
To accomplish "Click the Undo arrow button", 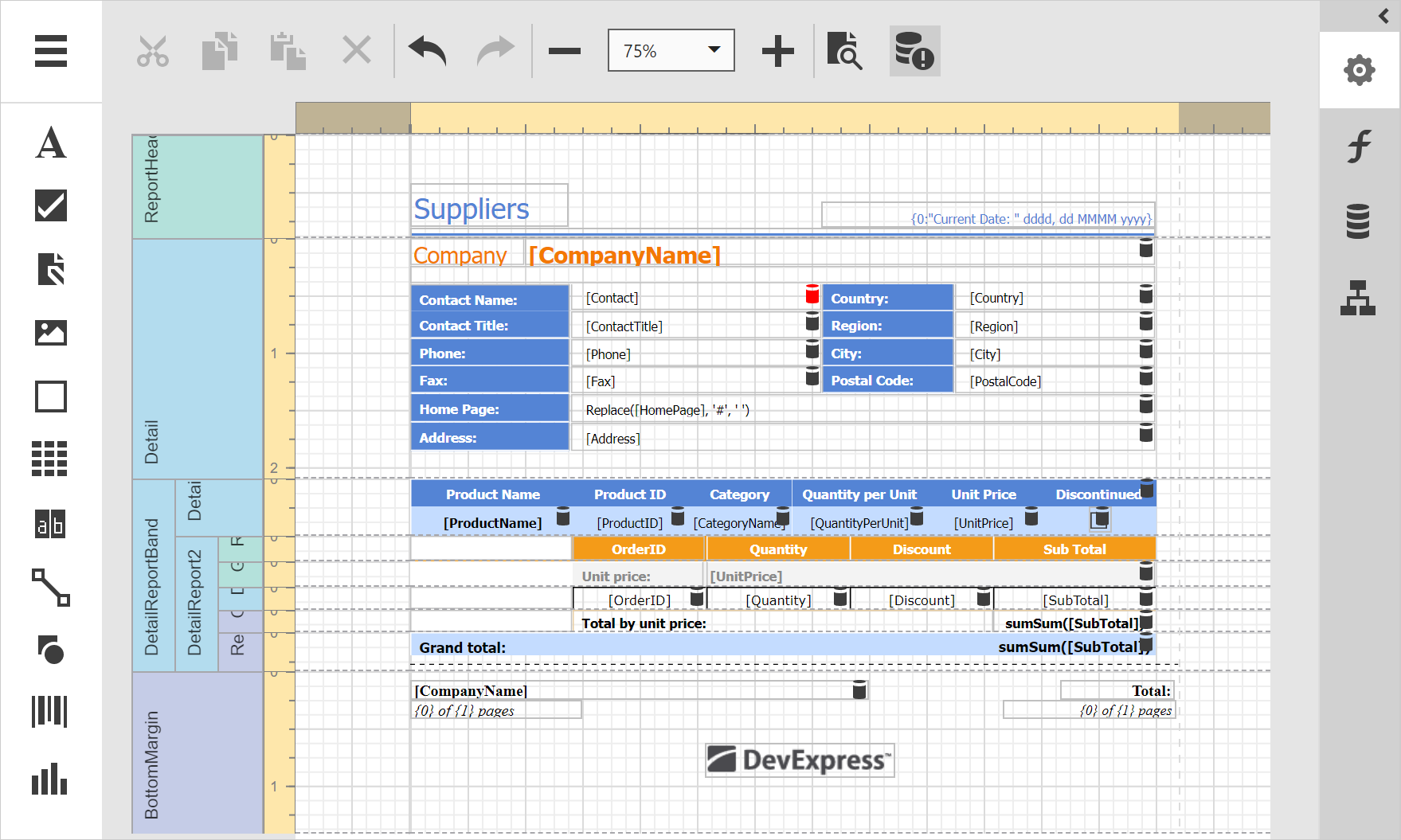I will tap(428, 52).
